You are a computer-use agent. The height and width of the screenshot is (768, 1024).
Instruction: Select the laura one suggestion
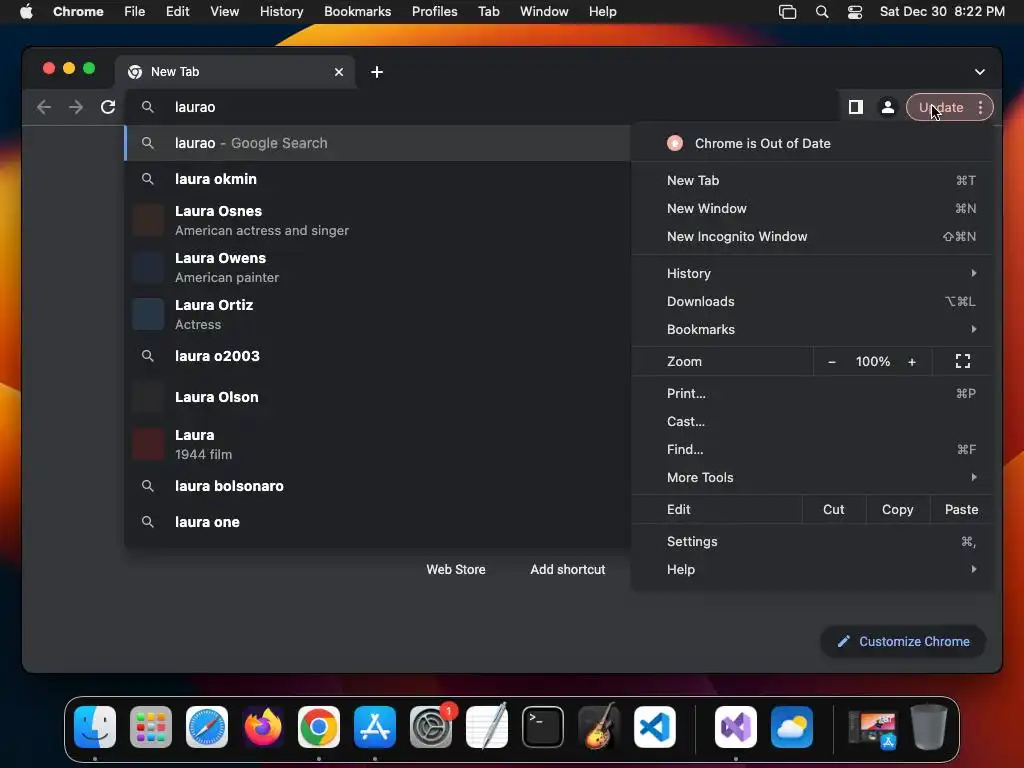(377, 522)
